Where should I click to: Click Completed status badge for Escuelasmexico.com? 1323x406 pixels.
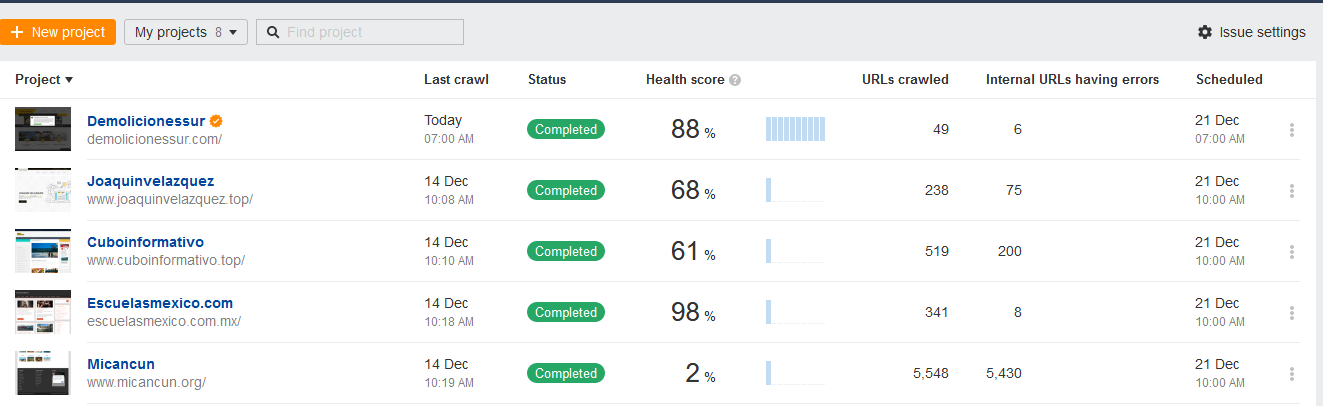tap(566, 312)
